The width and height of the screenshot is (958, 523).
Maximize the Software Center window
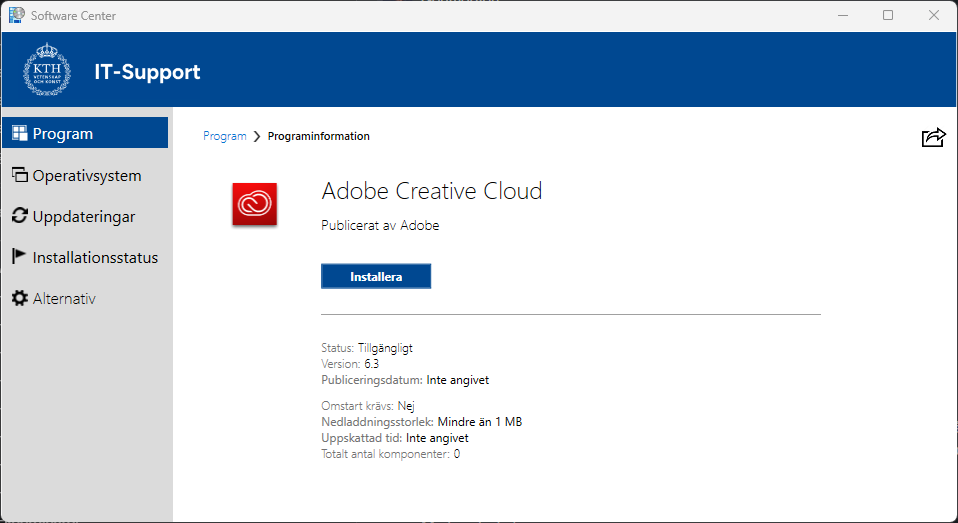tap(888, 15)
